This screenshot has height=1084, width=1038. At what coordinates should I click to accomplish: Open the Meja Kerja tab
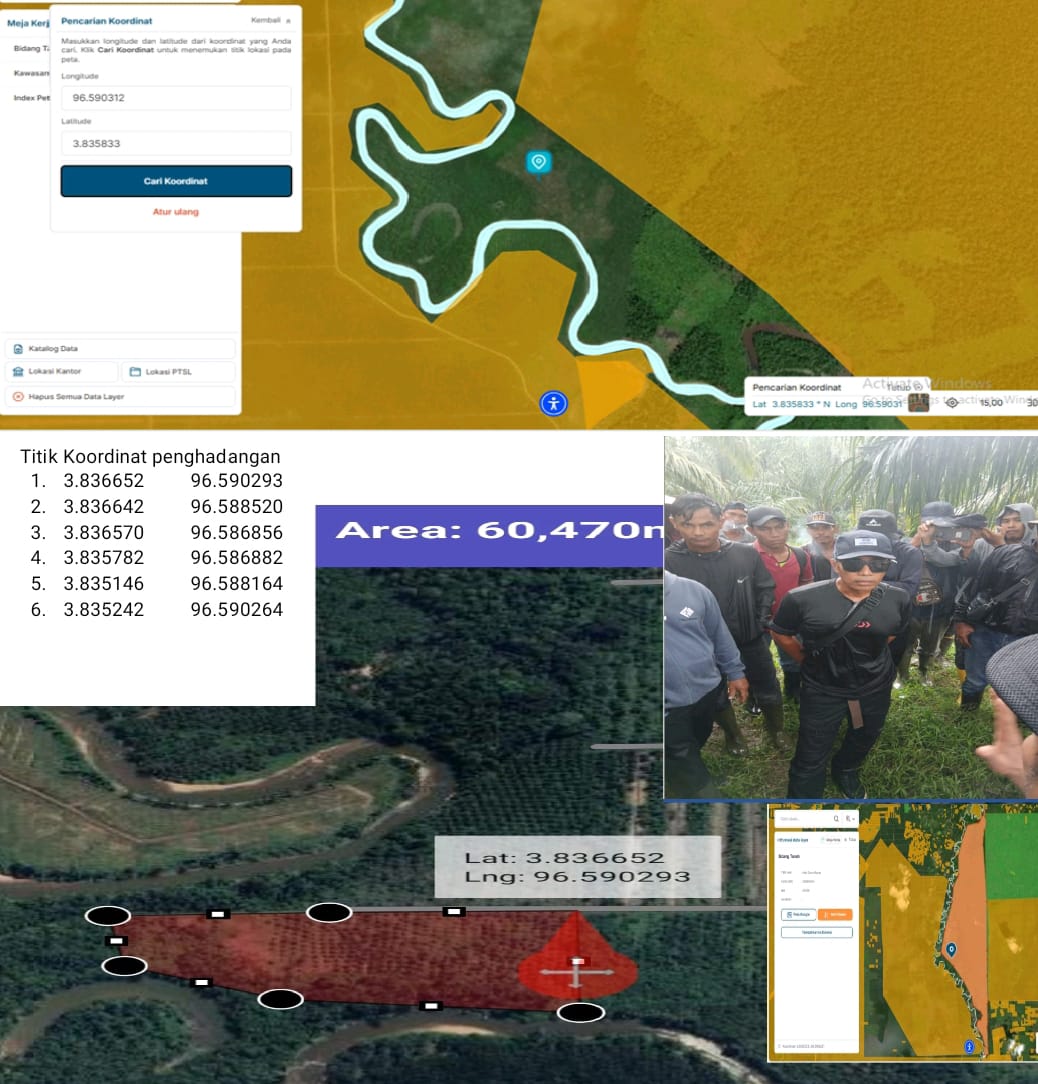tap(28, 23)
